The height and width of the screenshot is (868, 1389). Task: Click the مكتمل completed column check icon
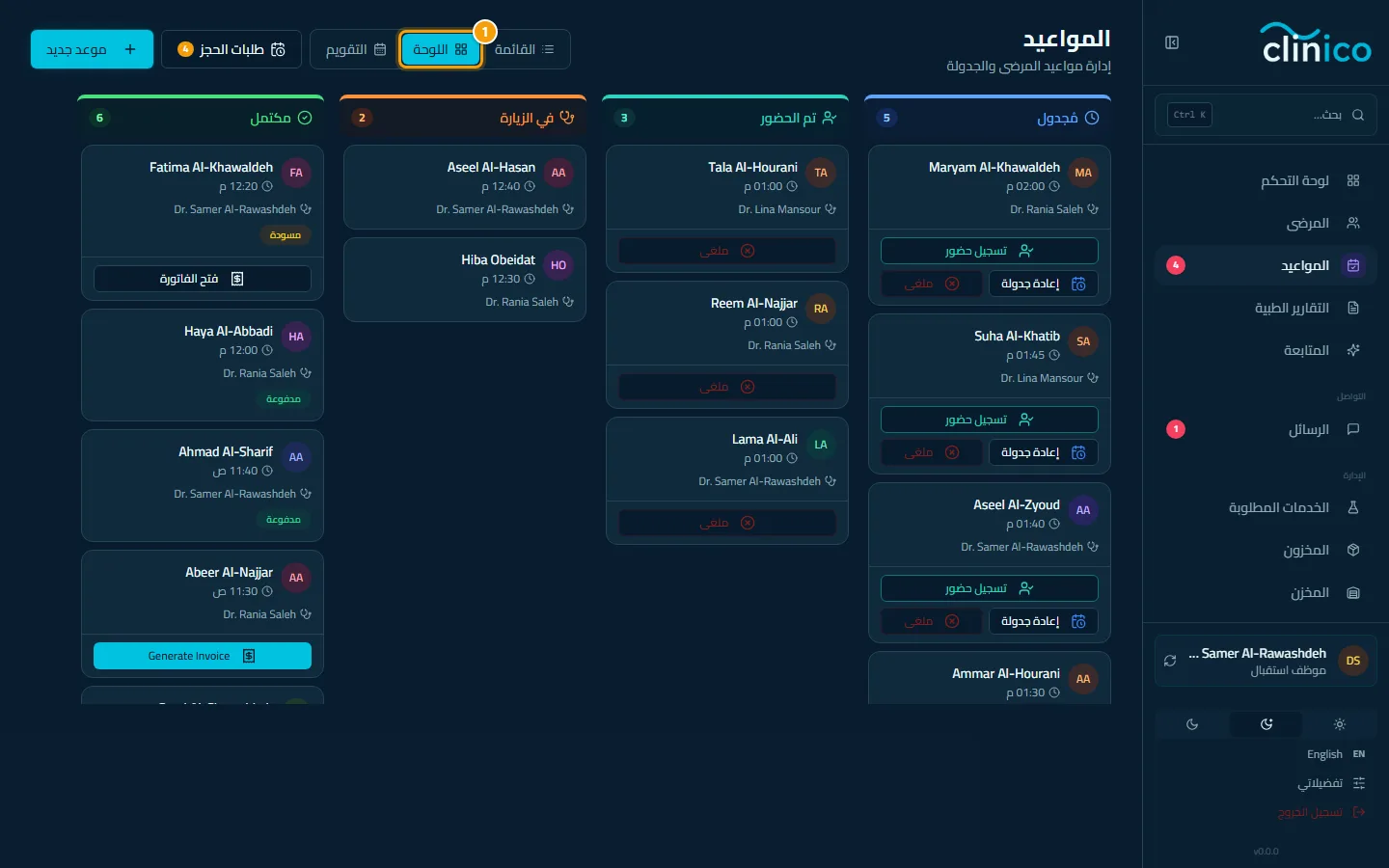click(305, 118)
